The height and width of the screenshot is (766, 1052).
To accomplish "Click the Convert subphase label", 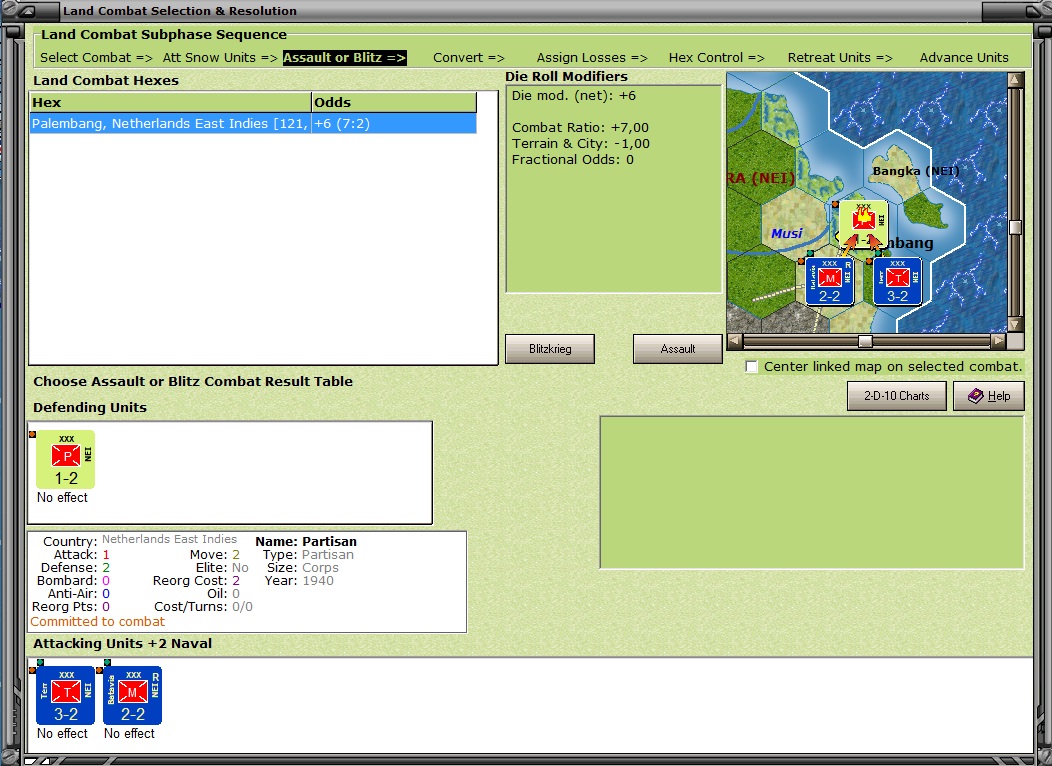I will [468, 58].
